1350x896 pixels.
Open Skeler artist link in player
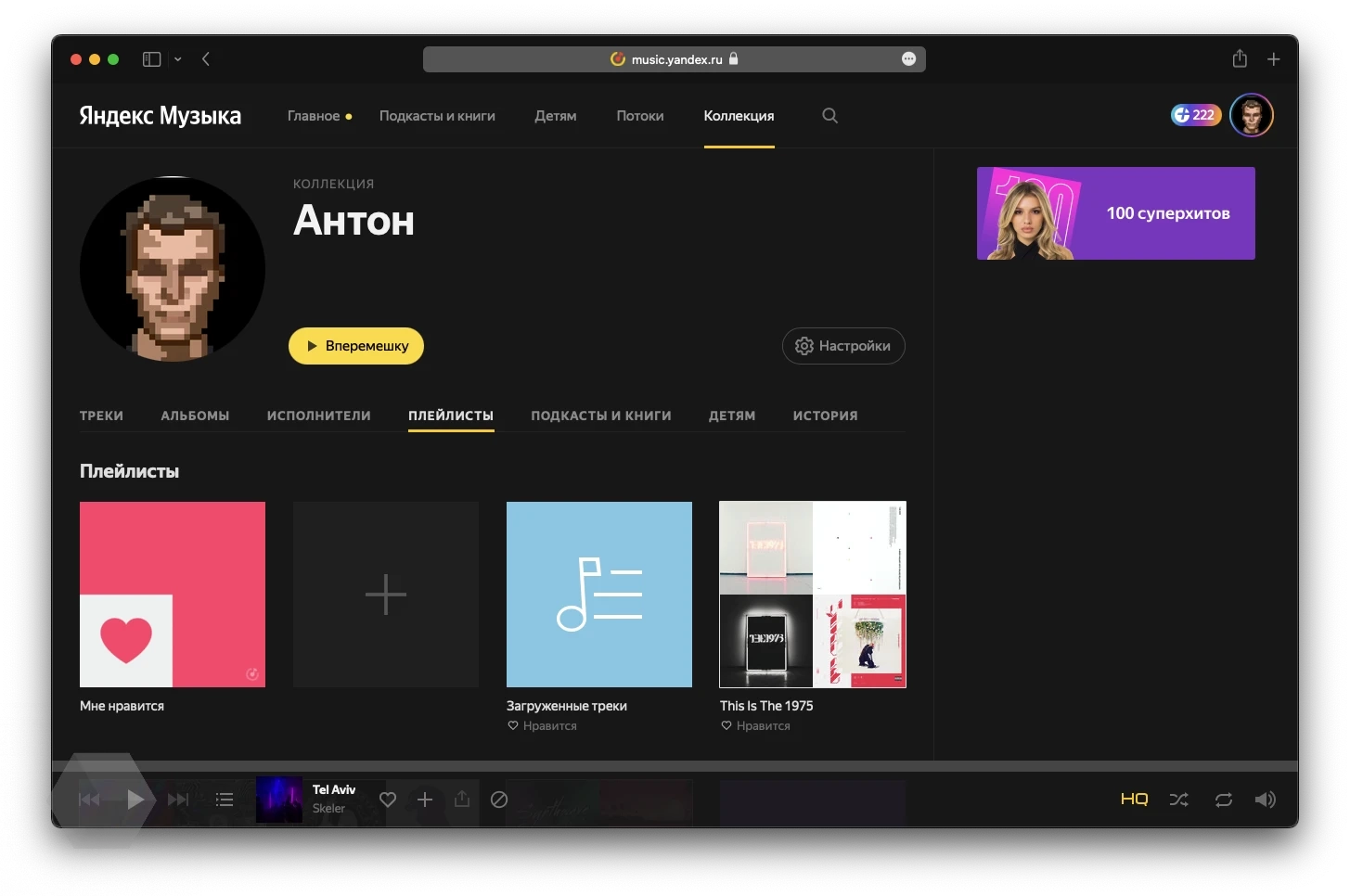[x=328, y=809]
